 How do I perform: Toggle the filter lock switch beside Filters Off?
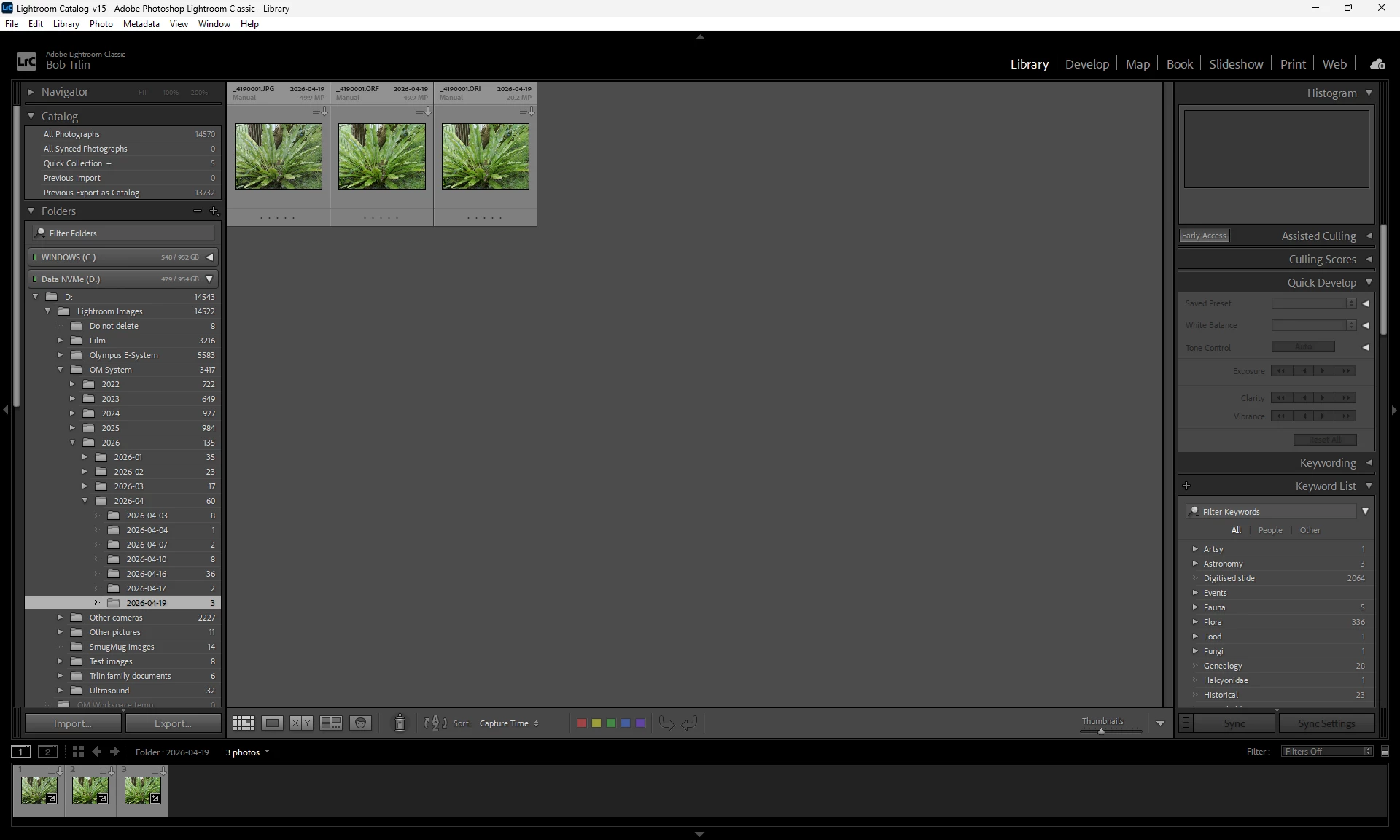coord(1385,751)
